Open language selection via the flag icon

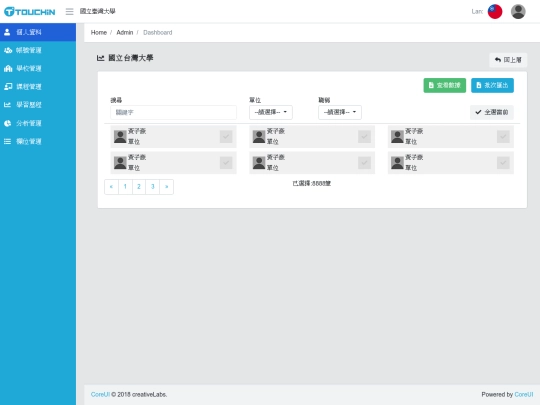tap(495, 12)
